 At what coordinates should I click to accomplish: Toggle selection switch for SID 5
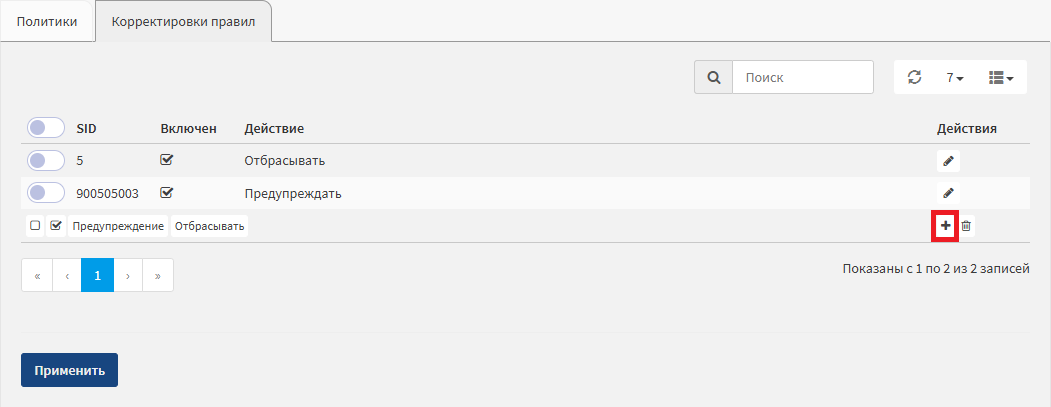click(46, 161)
